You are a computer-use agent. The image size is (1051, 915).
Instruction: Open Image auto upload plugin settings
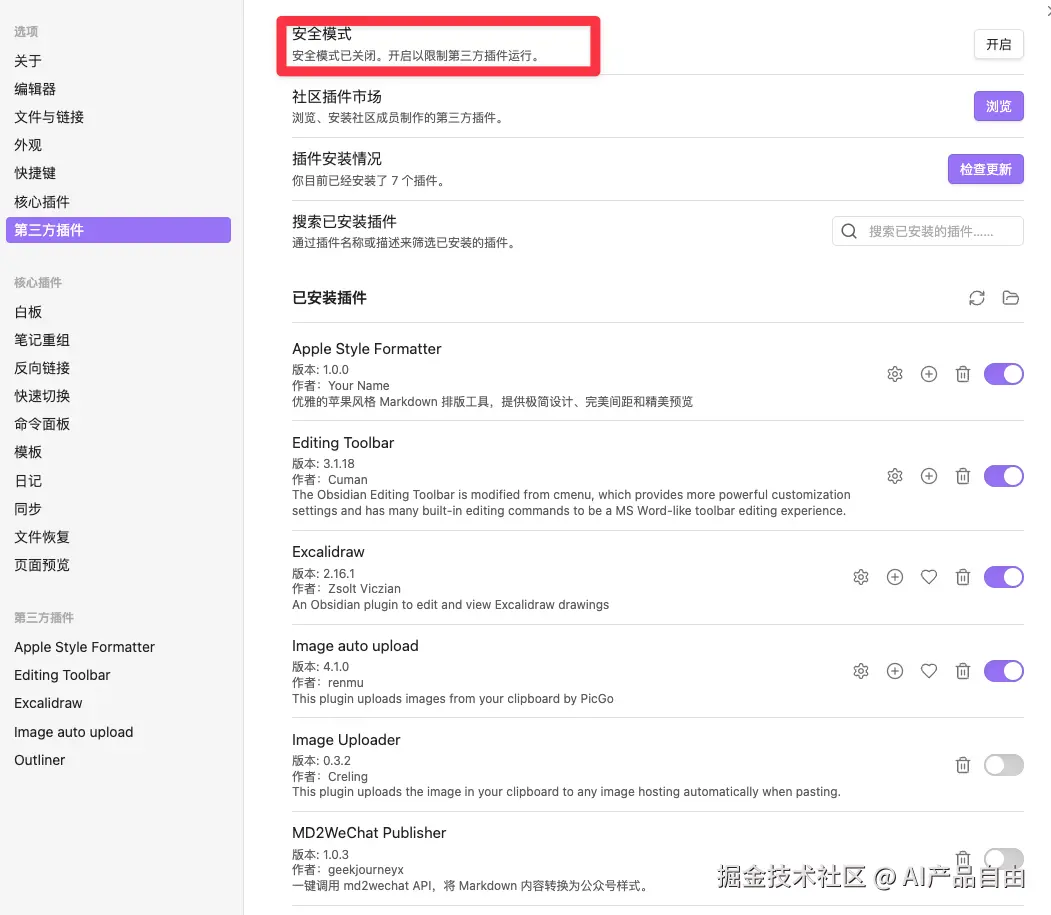[861, 671]
